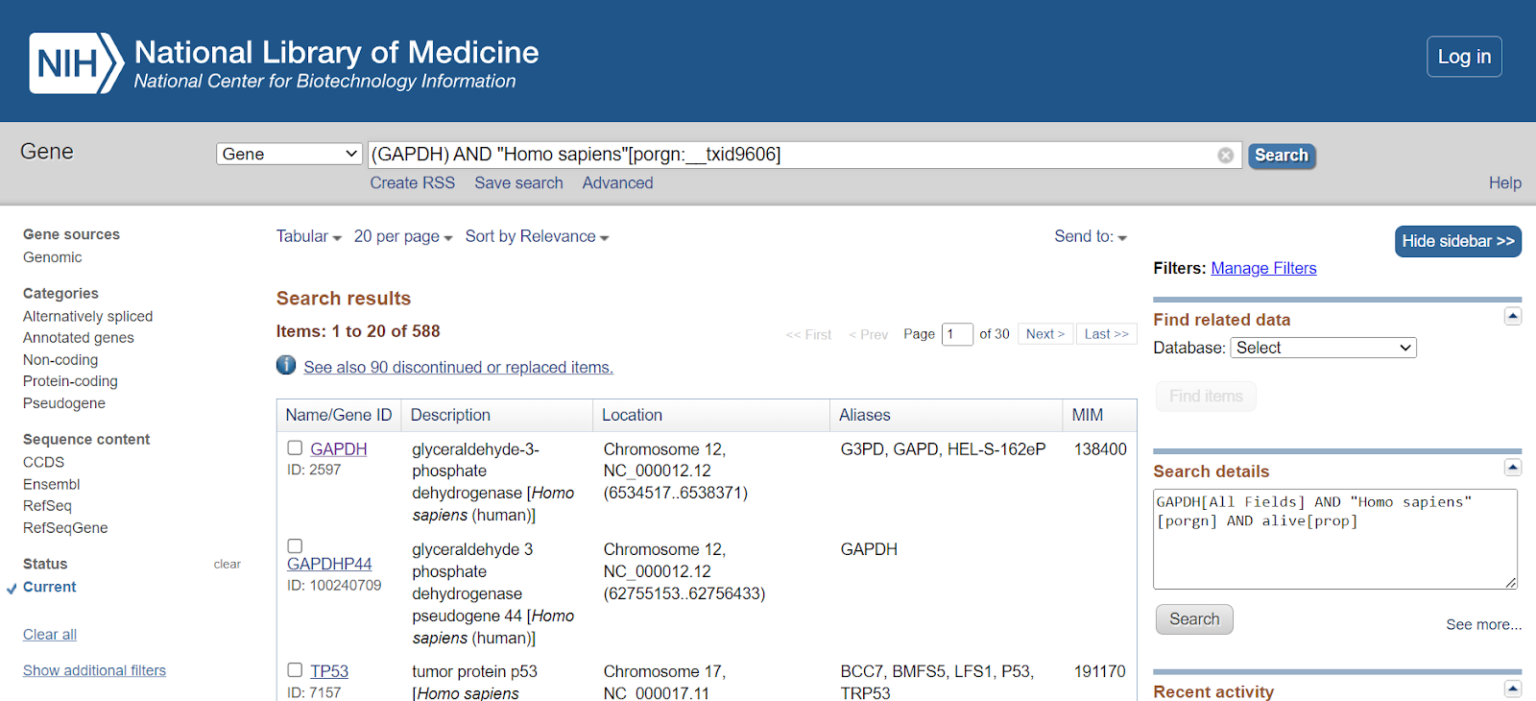Remove the Current status filter checkmark
The width and height of the screenshot is (1536, 701).
[12, 588]
